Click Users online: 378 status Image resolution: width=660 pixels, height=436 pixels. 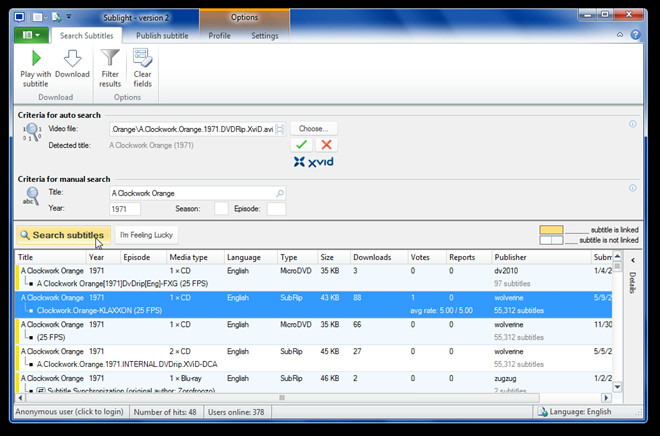click(x=236, y=412)
